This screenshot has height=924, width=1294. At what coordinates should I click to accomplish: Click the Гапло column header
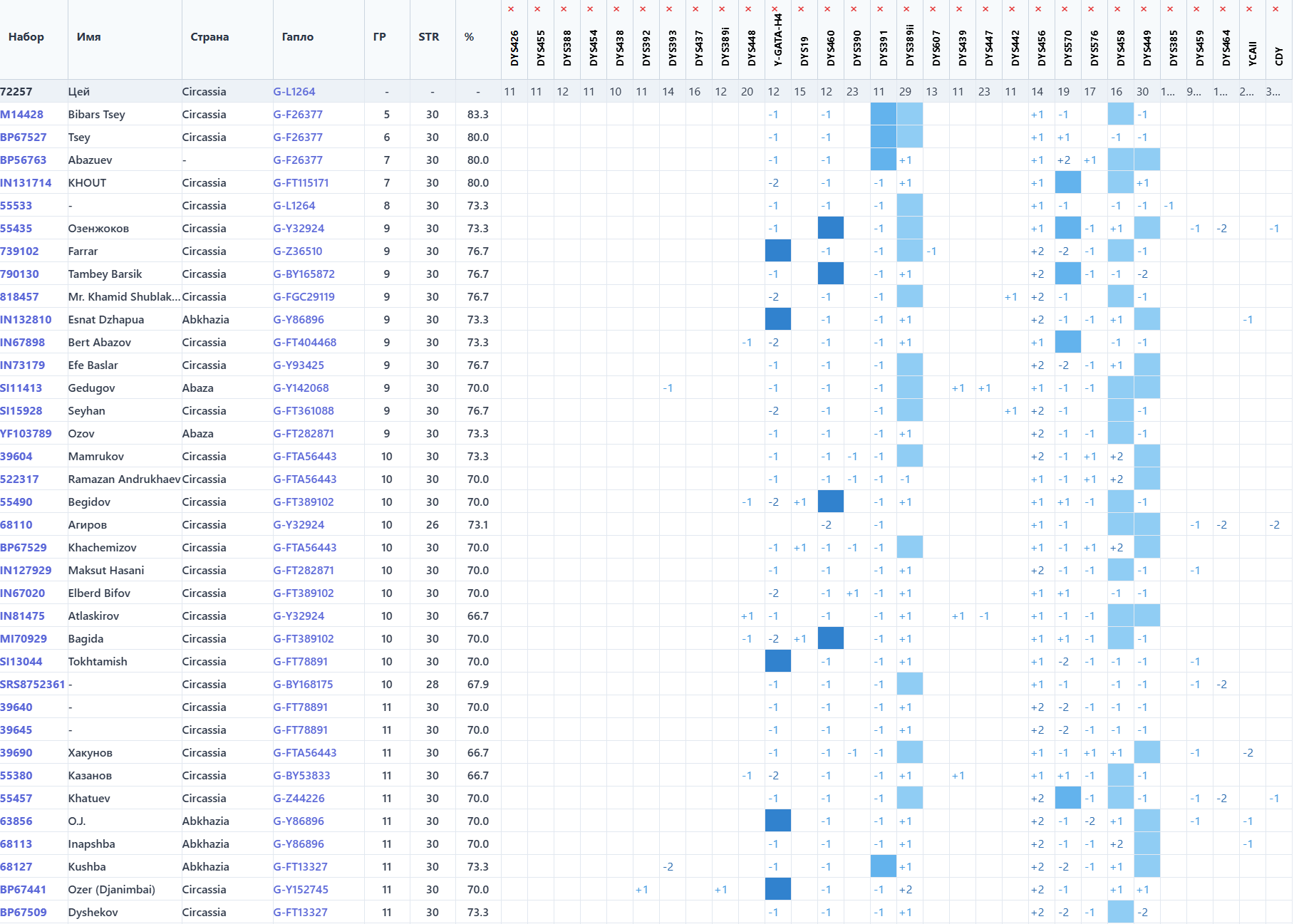click(x=297, y=37)
